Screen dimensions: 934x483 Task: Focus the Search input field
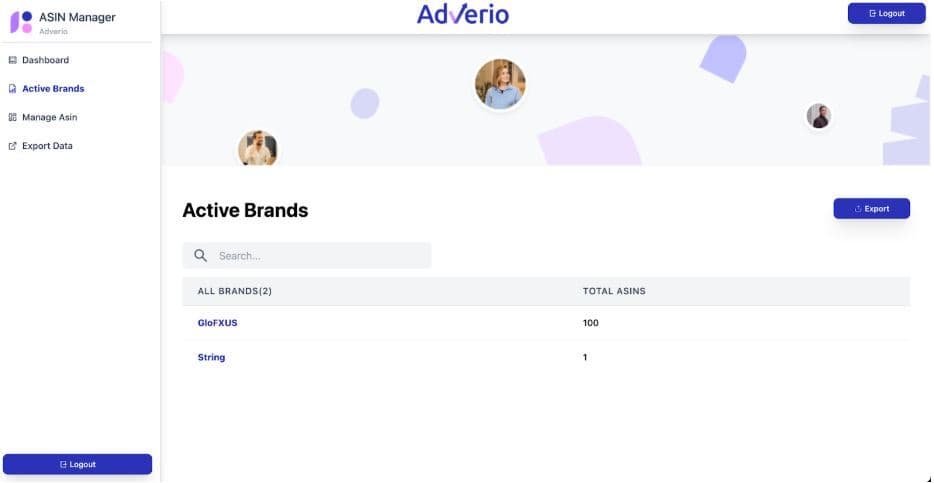tap(320, 256)
